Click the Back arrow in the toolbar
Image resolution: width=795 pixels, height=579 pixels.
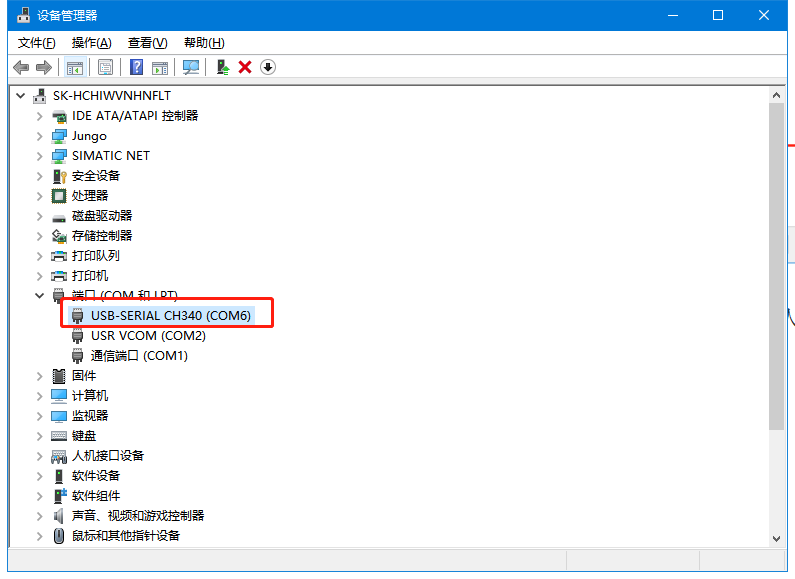point(21,67)
